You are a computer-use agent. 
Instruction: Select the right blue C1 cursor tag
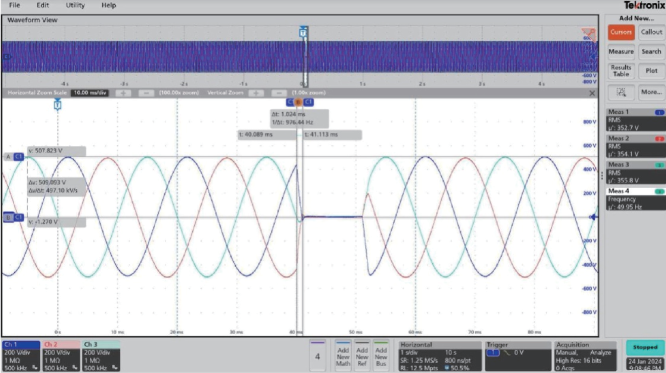308,102
